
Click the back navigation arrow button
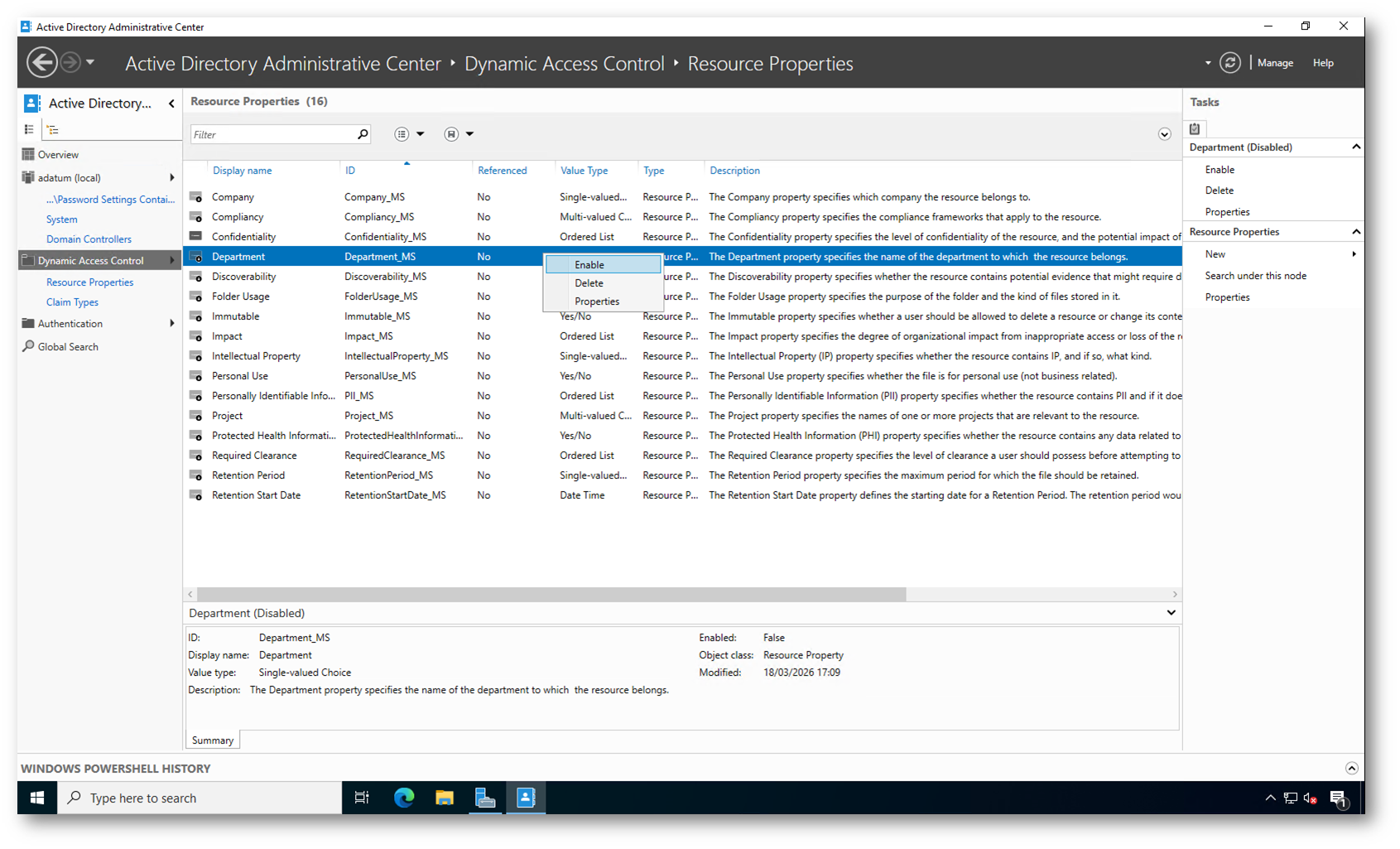(42, 63)
